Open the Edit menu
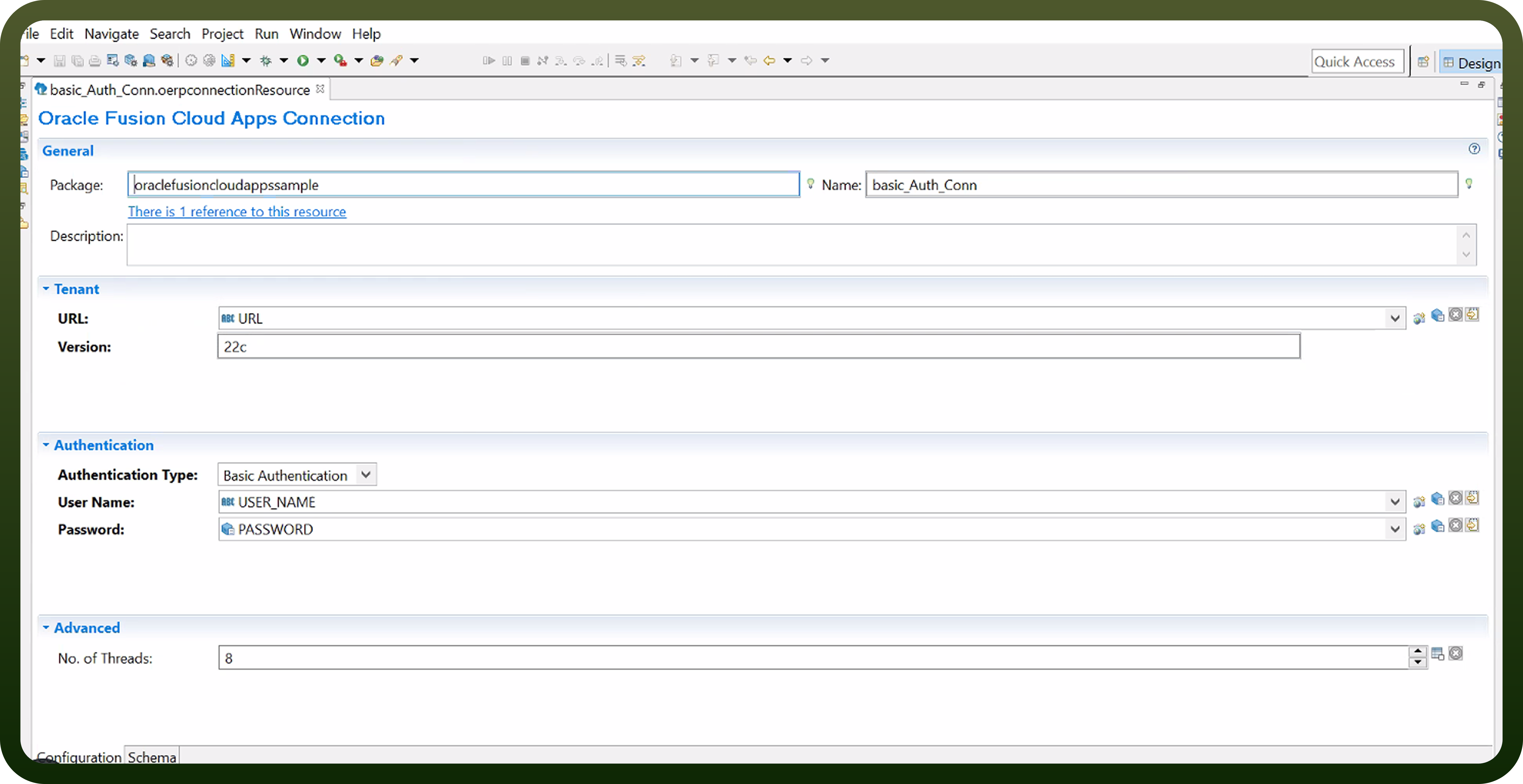This screenshot has height=784, width=1523. 62,34
